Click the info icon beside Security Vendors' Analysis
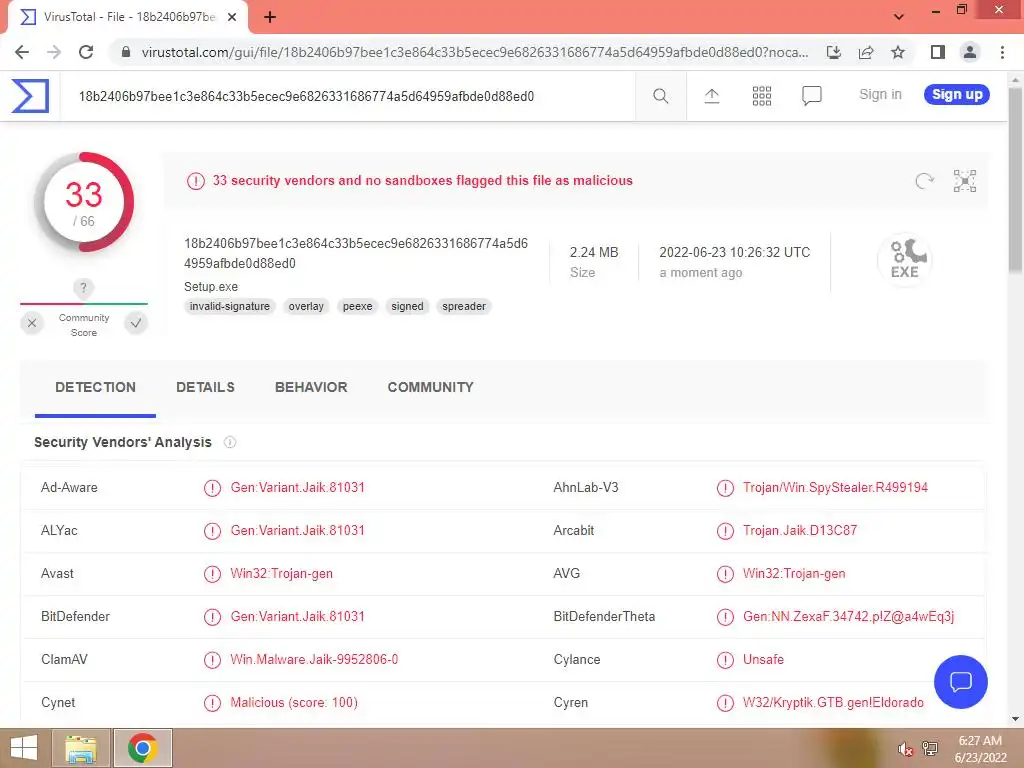The width and height of the screenshot is (1024, 768). pyautogui.click(x=230, y=442)
